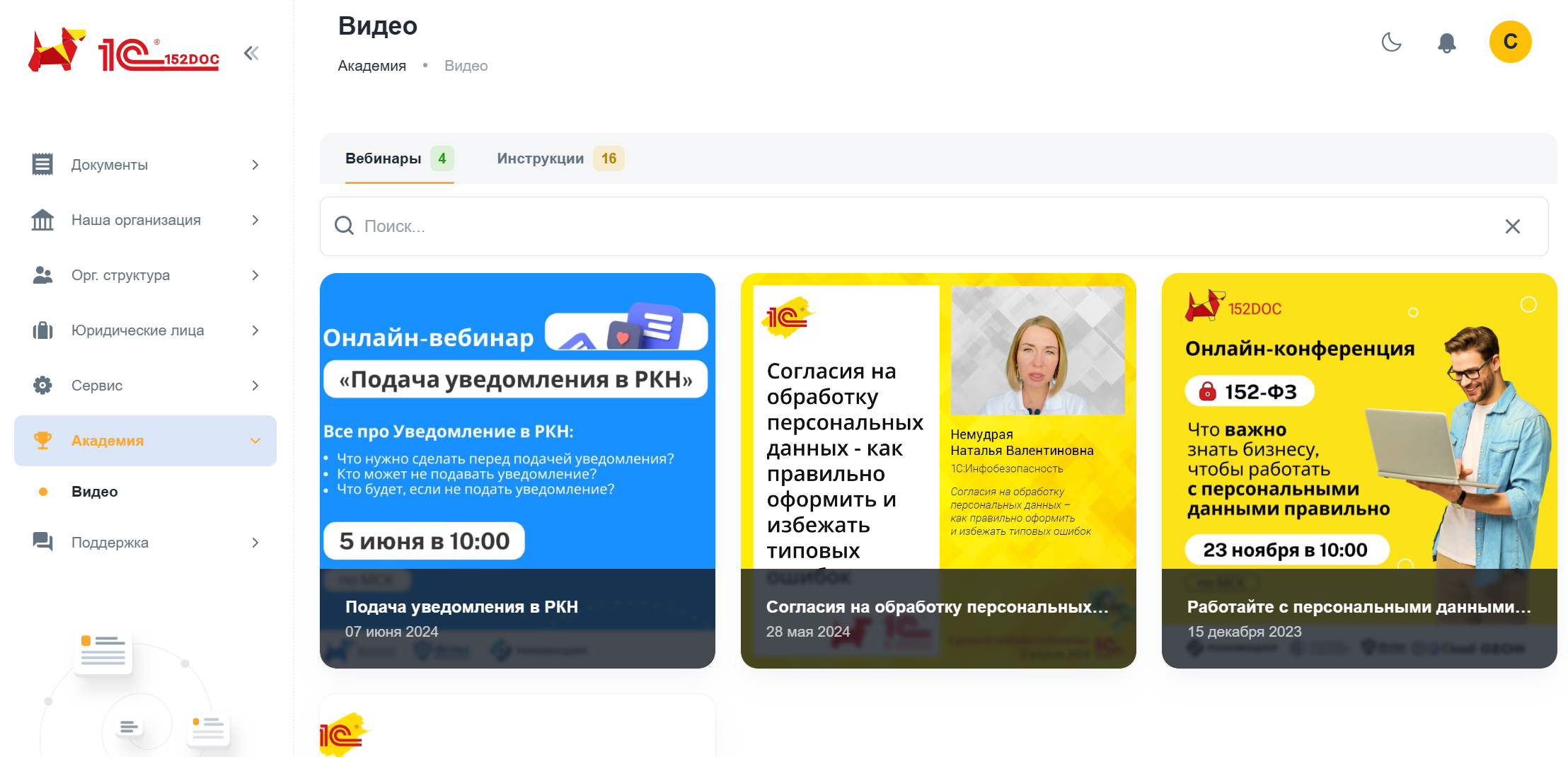Click the Видео page heading
Screen dimensions: 1568x757
click(378, 25)
